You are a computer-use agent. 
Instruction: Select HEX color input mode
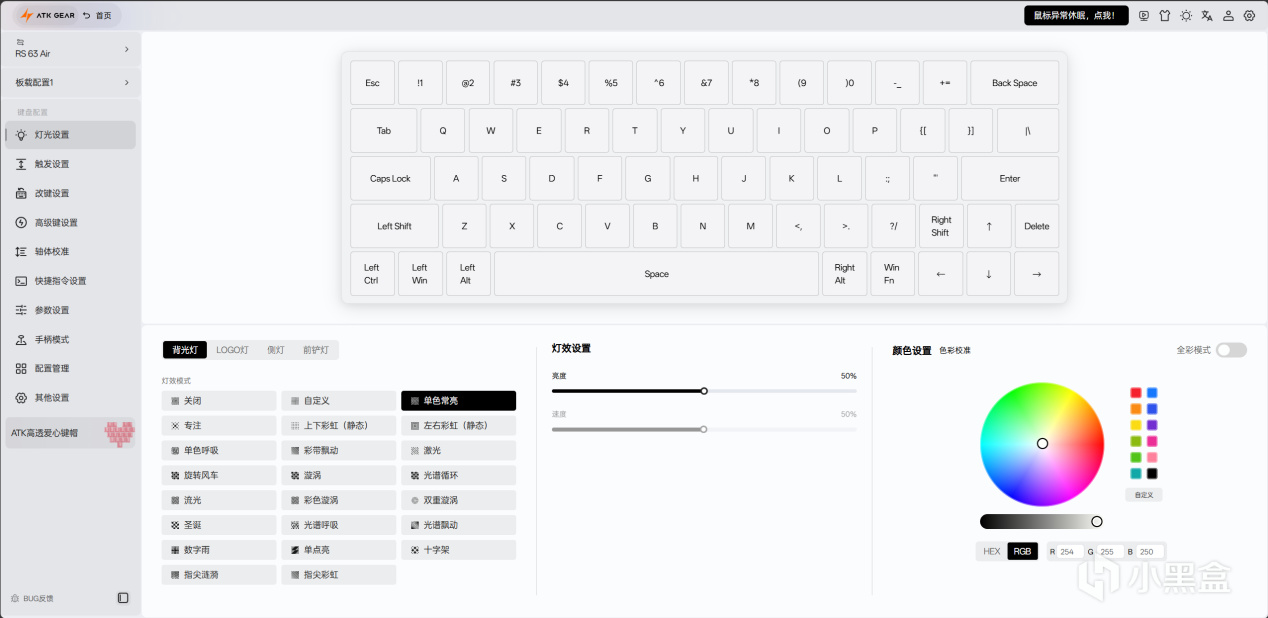click(991, 551)
